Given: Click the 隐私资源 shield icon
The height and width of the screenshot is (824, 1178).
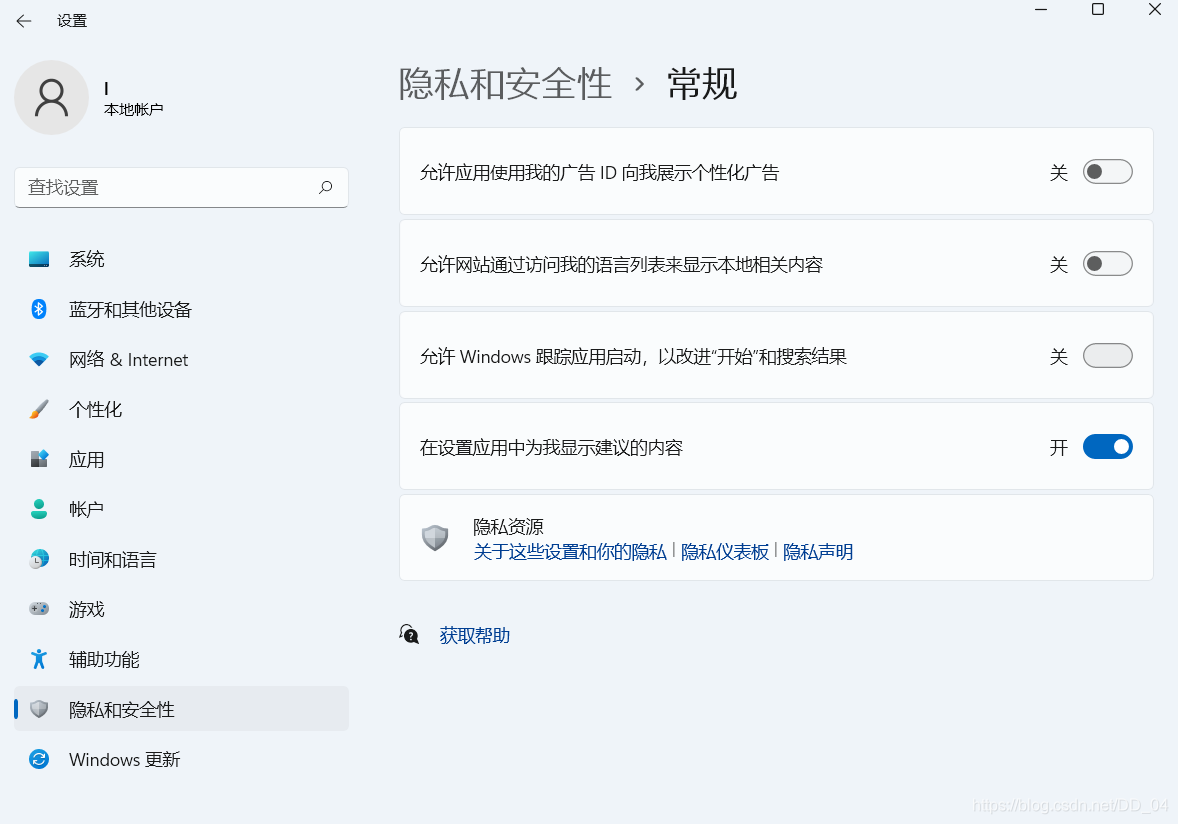Looking at the screenshot, I should click(x=435, y=537).
